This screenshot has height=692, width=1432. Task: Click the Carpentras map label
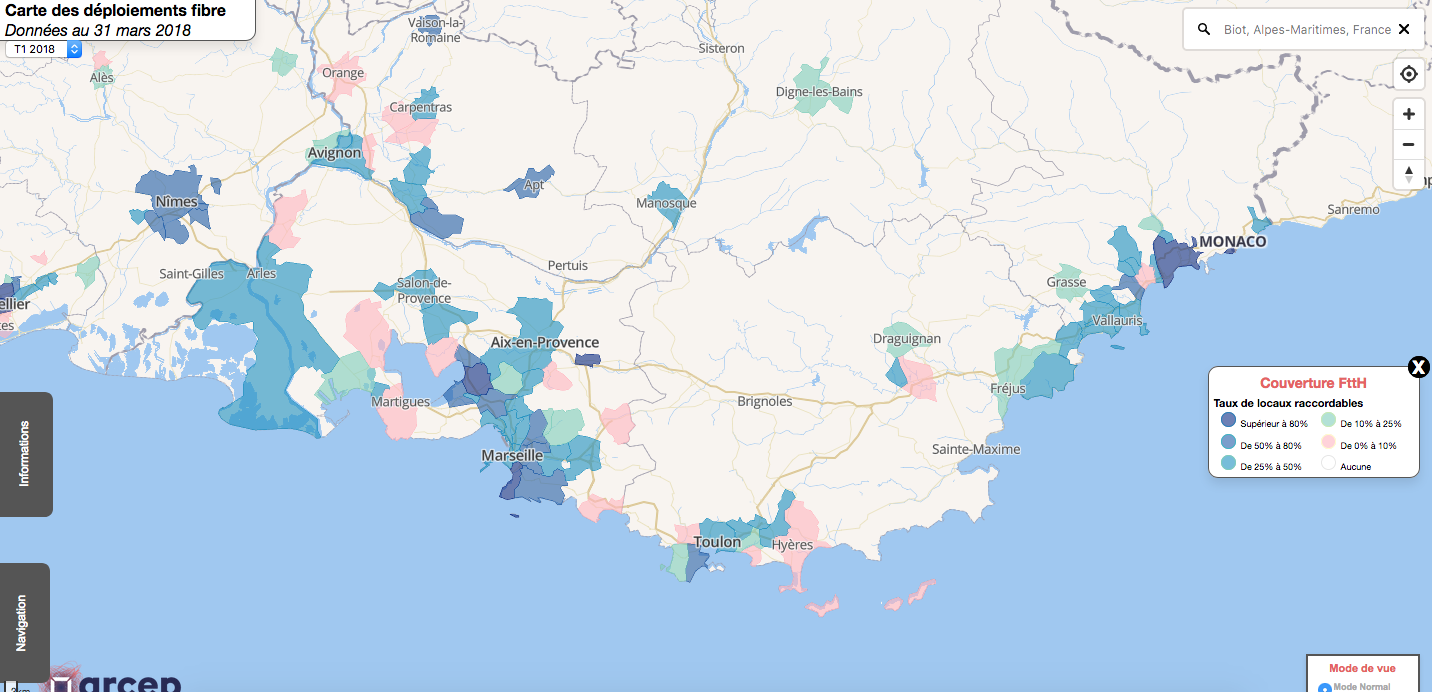[x=420, y=107]
